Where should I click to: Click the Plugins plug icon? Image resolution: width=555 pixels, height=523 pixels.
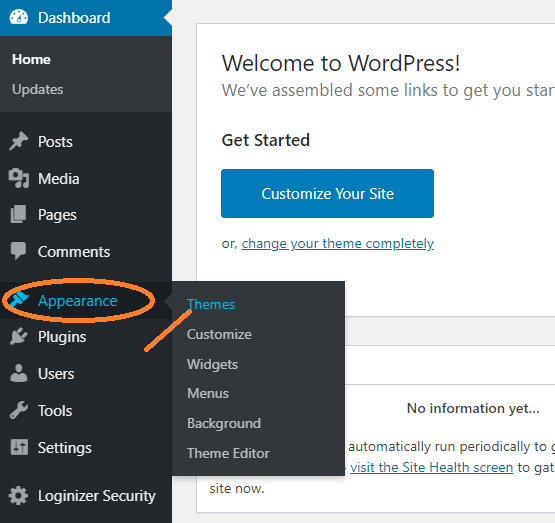pos(18,336)
